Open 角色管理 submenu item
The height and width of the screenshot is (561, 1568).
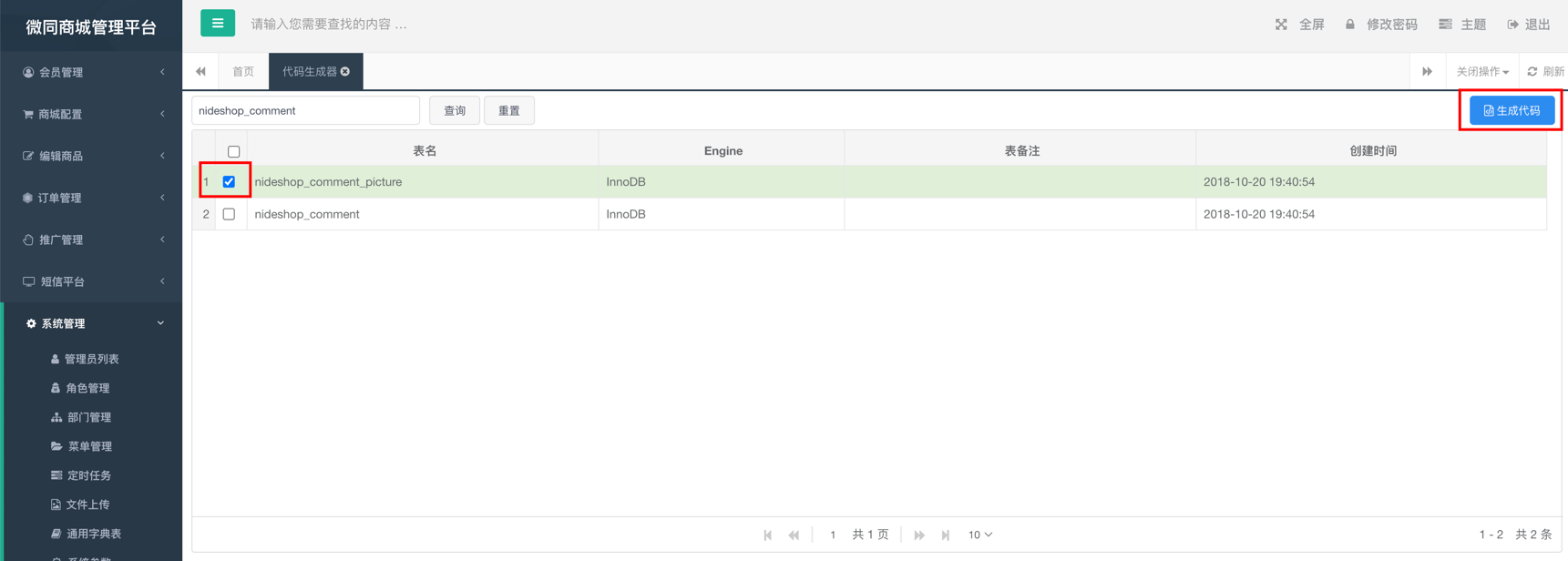[x=87, y=388]
